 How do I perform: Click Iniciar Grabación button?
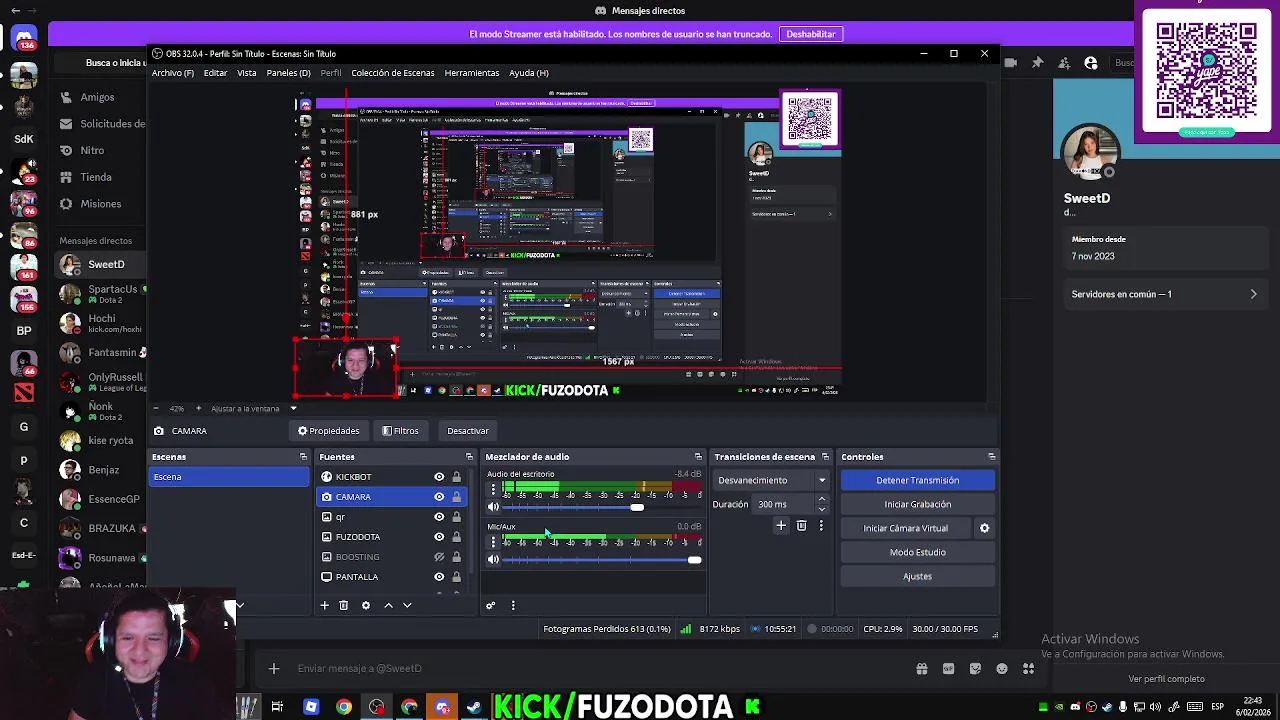pyautogui.click(x=917, y=504)
